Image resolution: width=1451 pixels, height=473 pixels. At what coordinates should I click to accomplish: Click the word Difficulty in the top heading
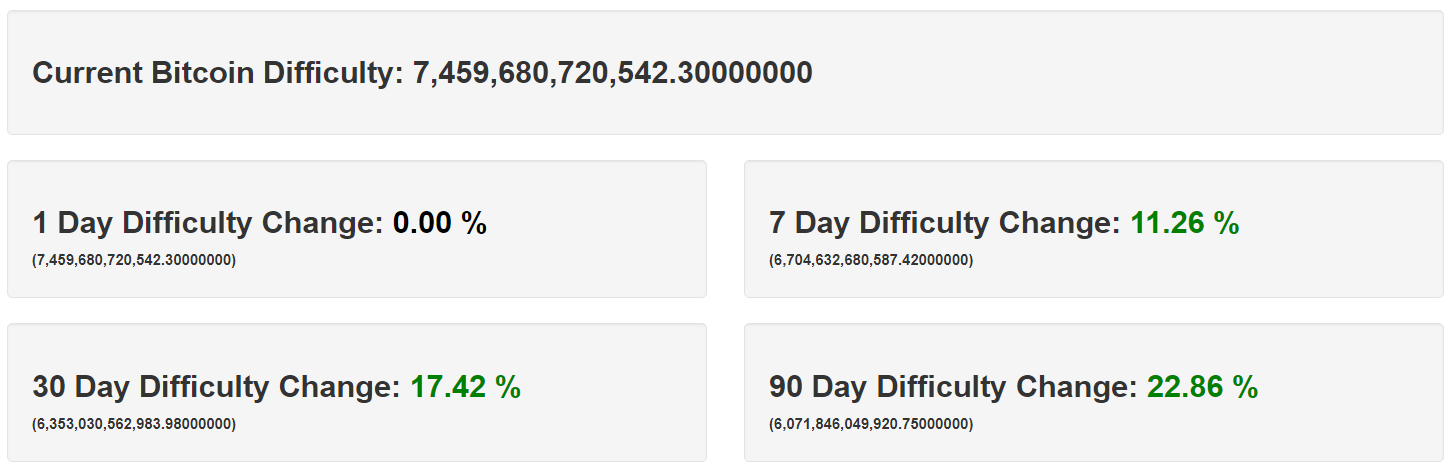coord(333,73)
